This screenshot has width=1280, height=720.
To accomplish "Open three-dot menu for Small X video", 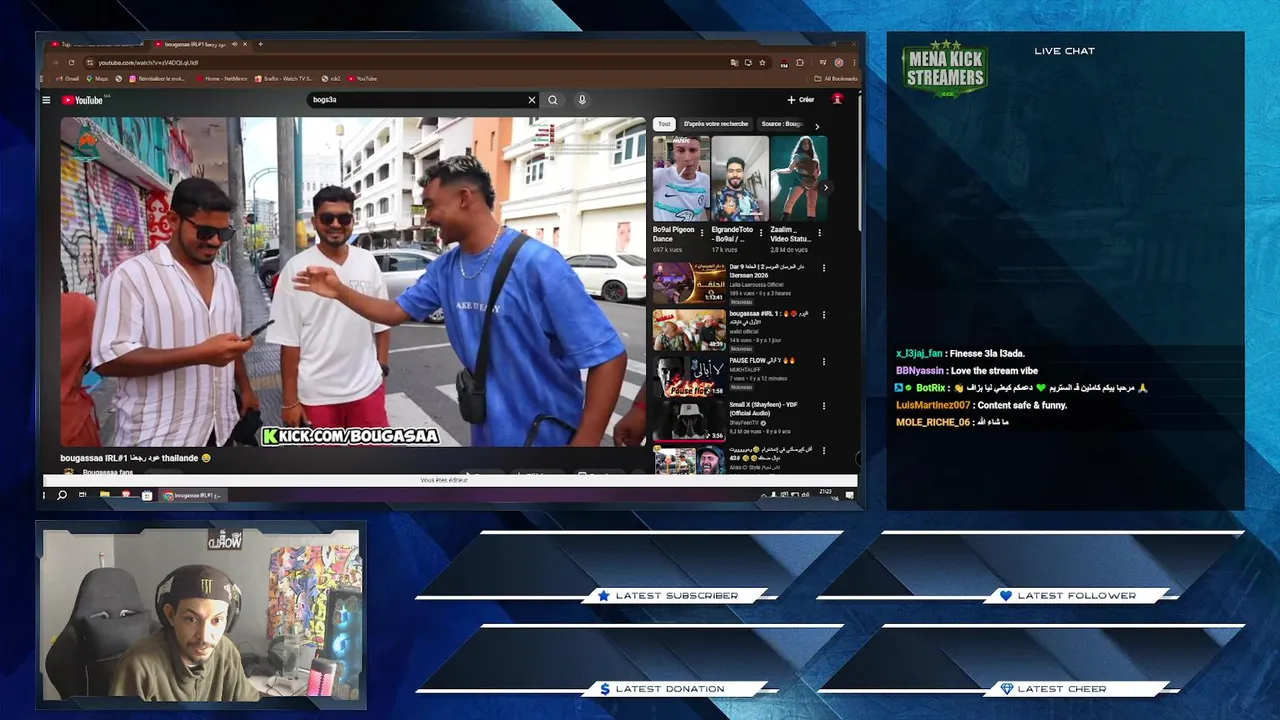I will pyautogui.click(x=824, y=407).
